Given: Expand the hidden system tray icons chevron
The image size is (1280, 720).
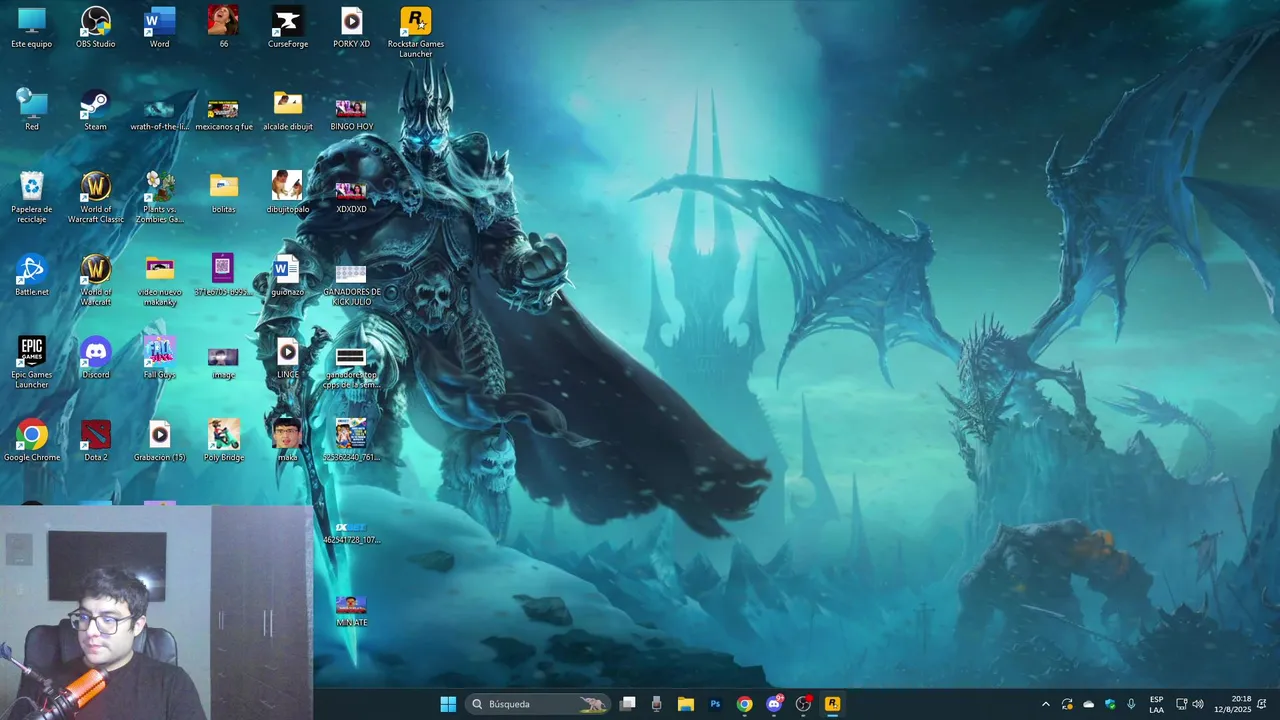Looking at the screenshot, I should (x=1046, y=704).
